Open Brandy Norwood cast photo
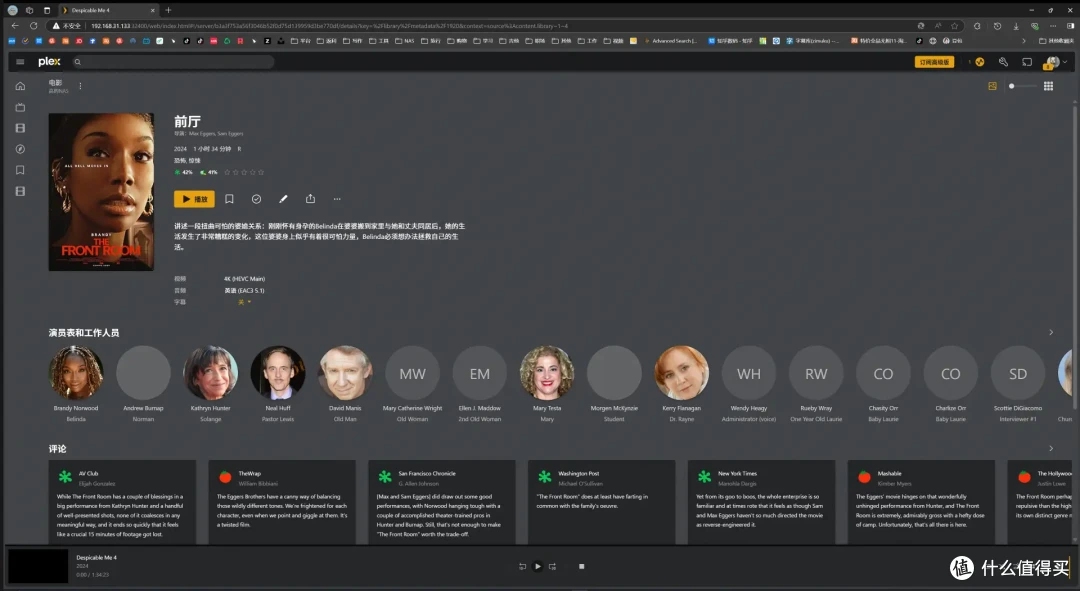 76,373
